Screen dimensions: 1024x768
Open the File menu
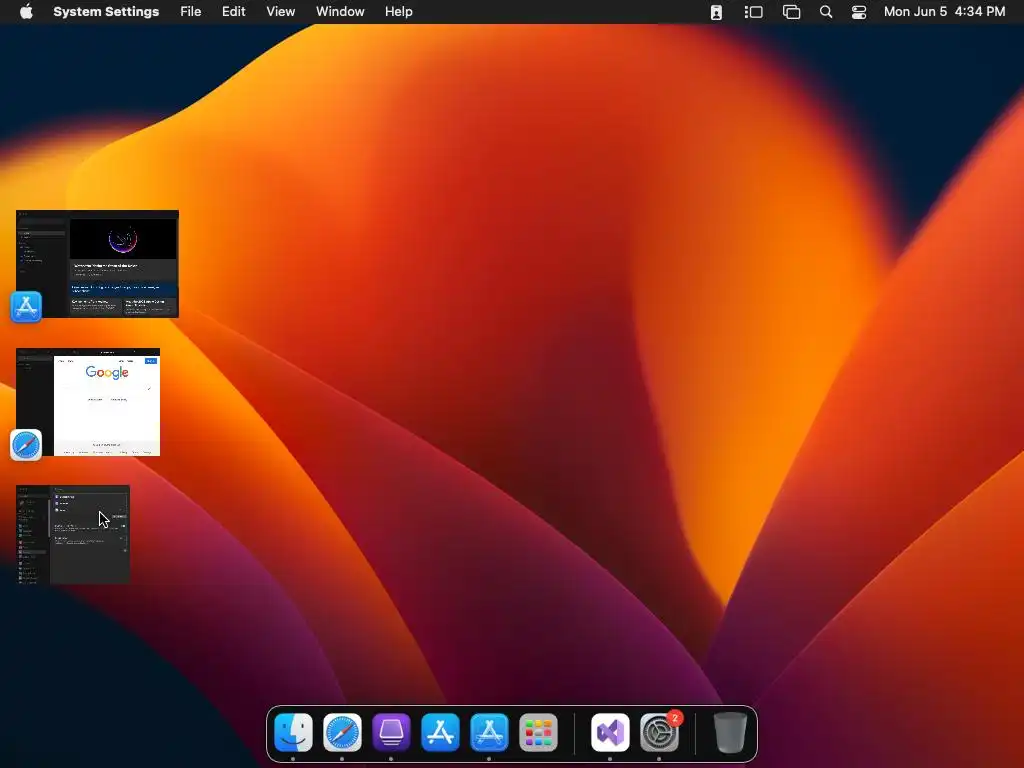tap(191, 12)
